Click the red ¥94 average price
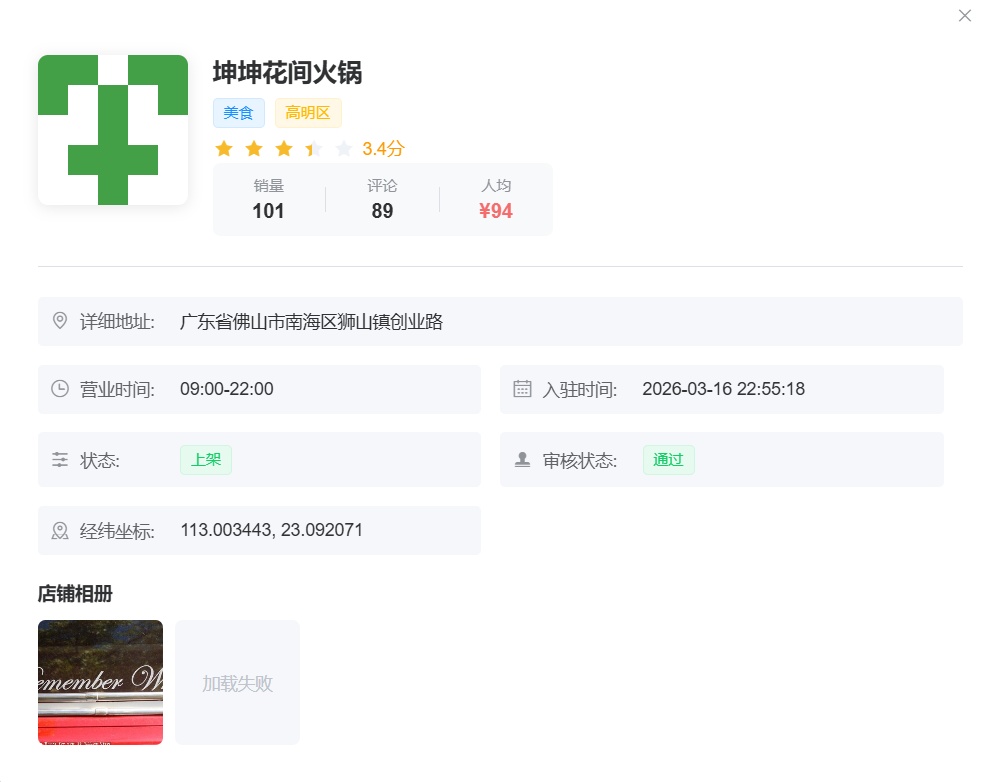This screenshot has height=782, width=997. click(x=495, y=211)
